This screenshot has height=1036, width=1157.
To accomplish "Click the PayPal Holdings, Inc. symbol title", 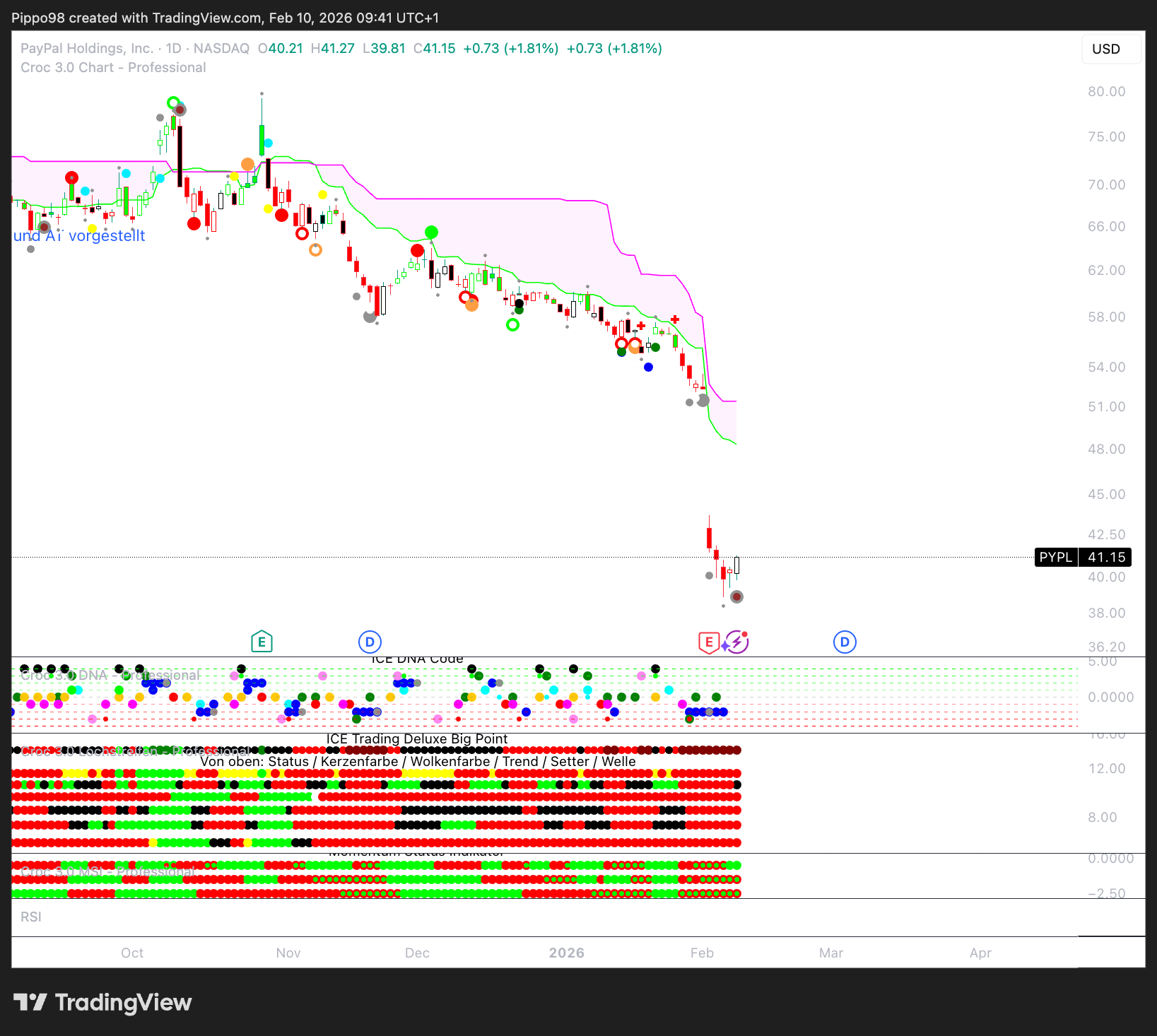I will pyautogui.click(x=86, y=48).
